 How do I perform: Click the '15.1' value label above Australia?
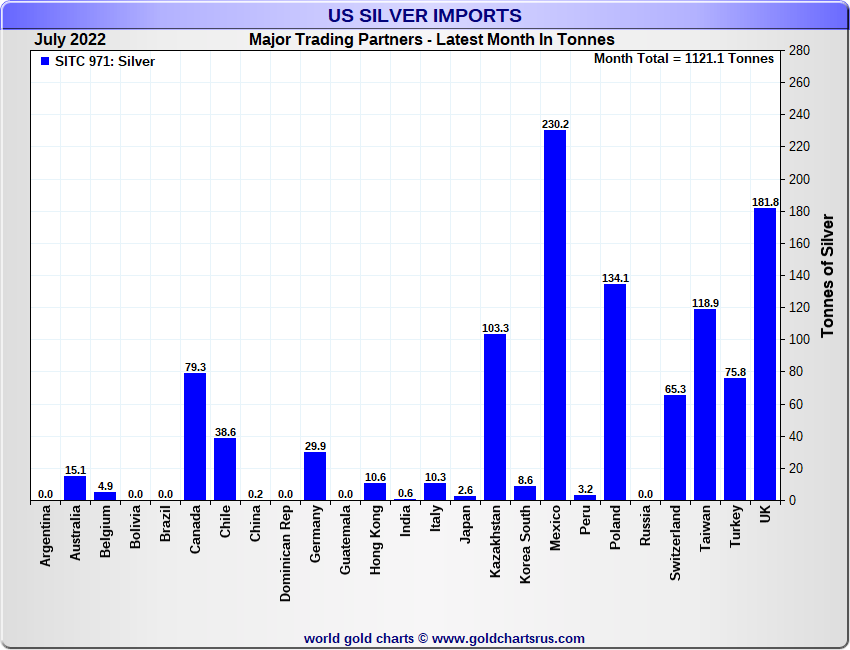[75, 470]
